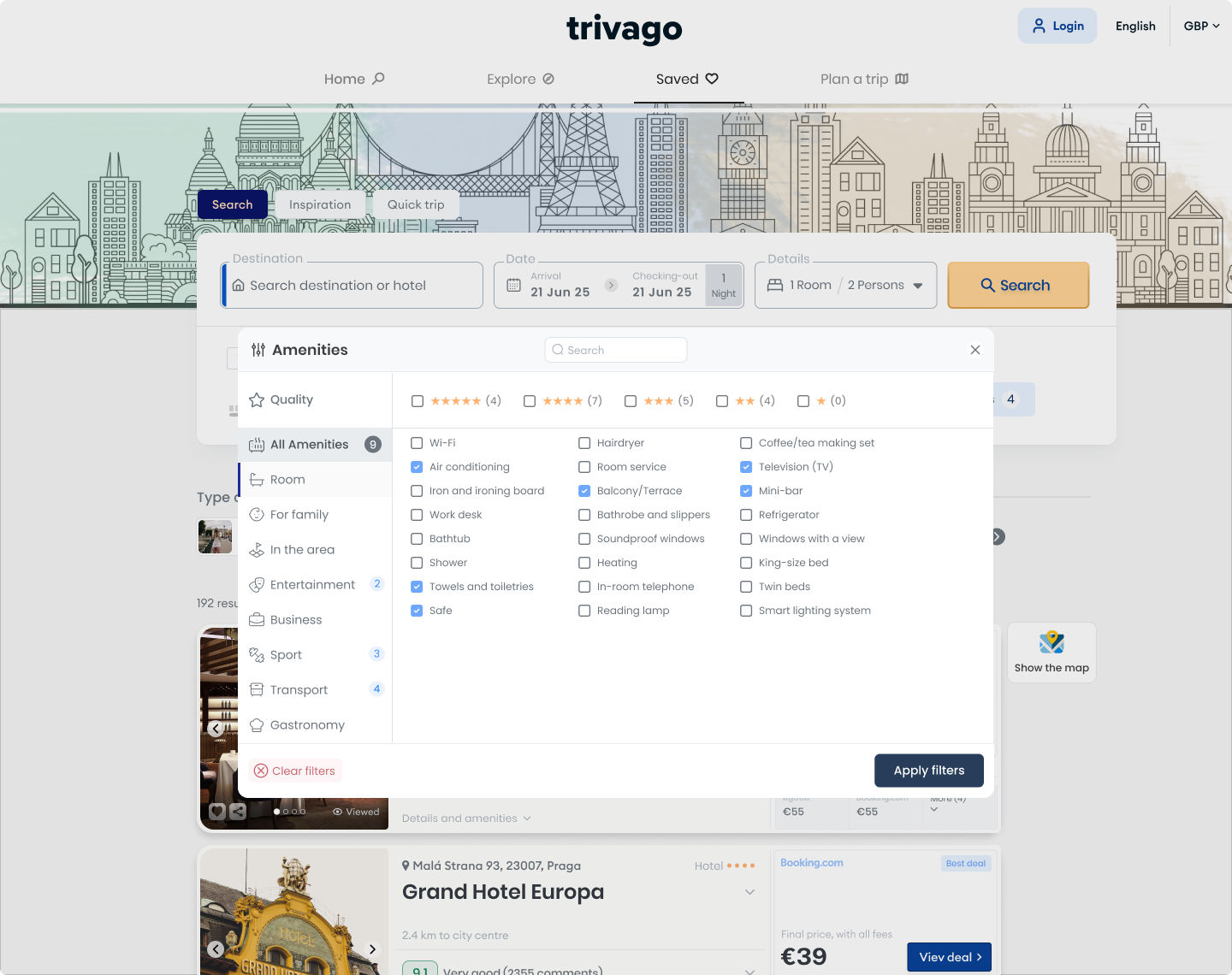
Task: Tick the five-star quality checkbox
Action: click(x=418, y=401)
